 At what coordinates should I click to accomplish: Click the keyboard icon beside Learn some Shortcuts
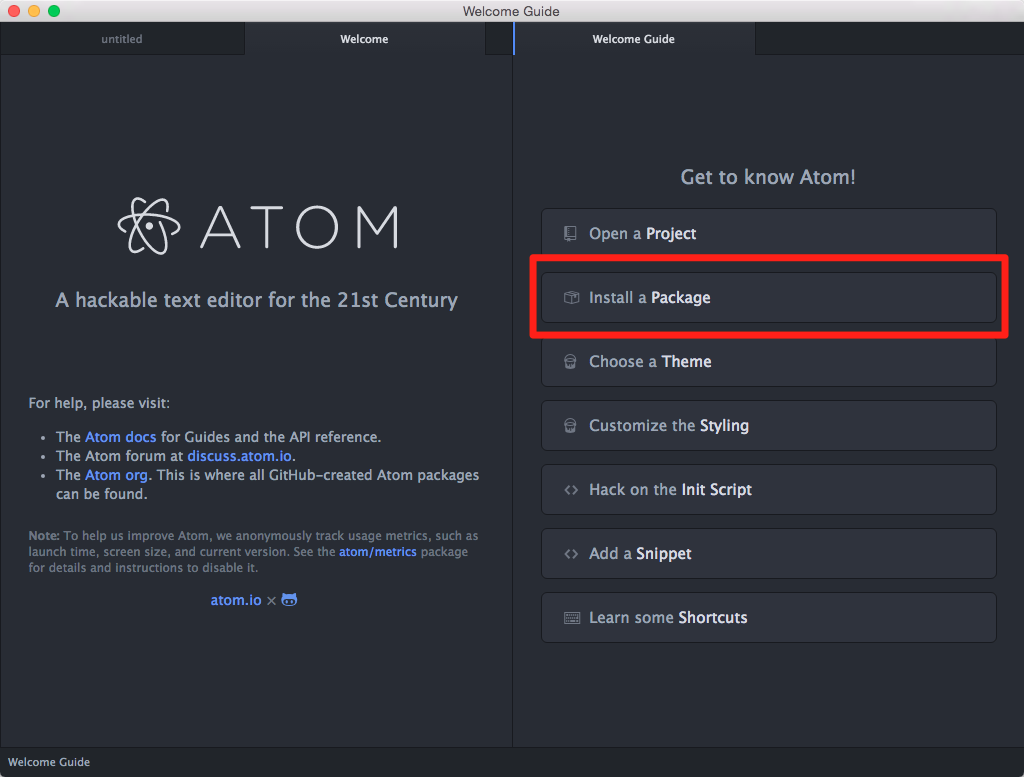tap(572, 618)
